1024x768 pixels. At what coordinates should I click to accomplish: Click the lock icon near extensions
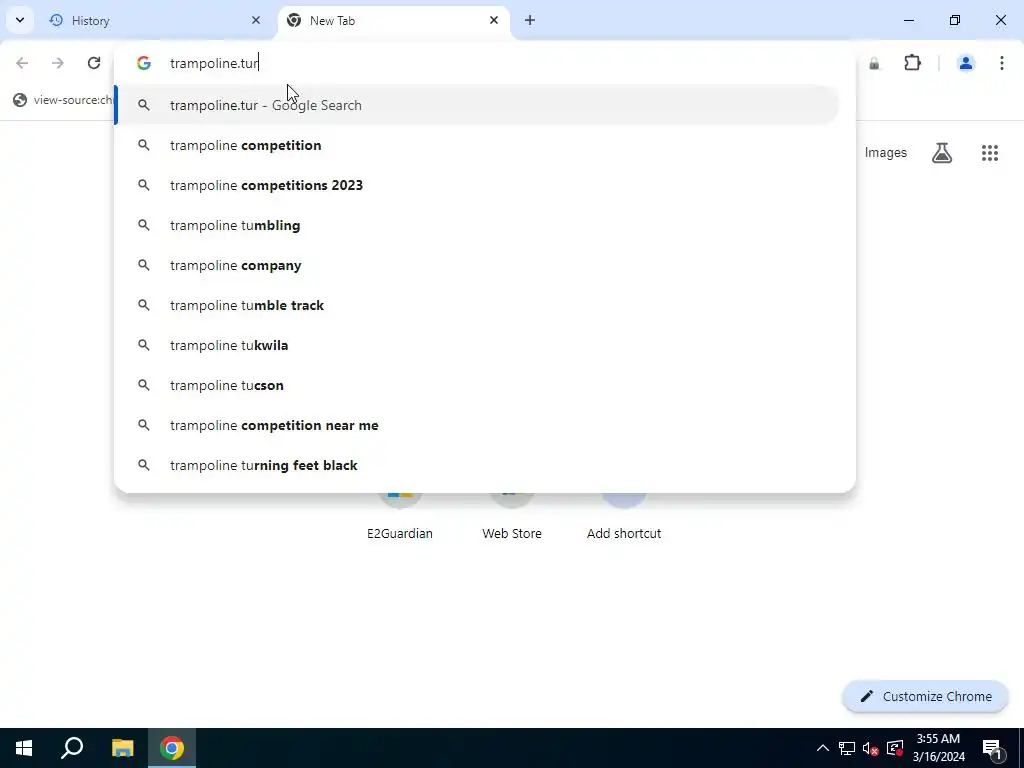tap(874, 63)
